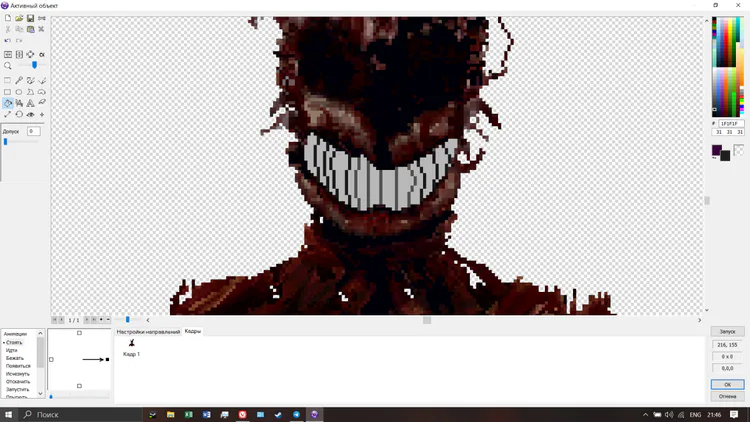Click the Flip horizontally icon
The image size is (750, 422).
click(8, 55)
